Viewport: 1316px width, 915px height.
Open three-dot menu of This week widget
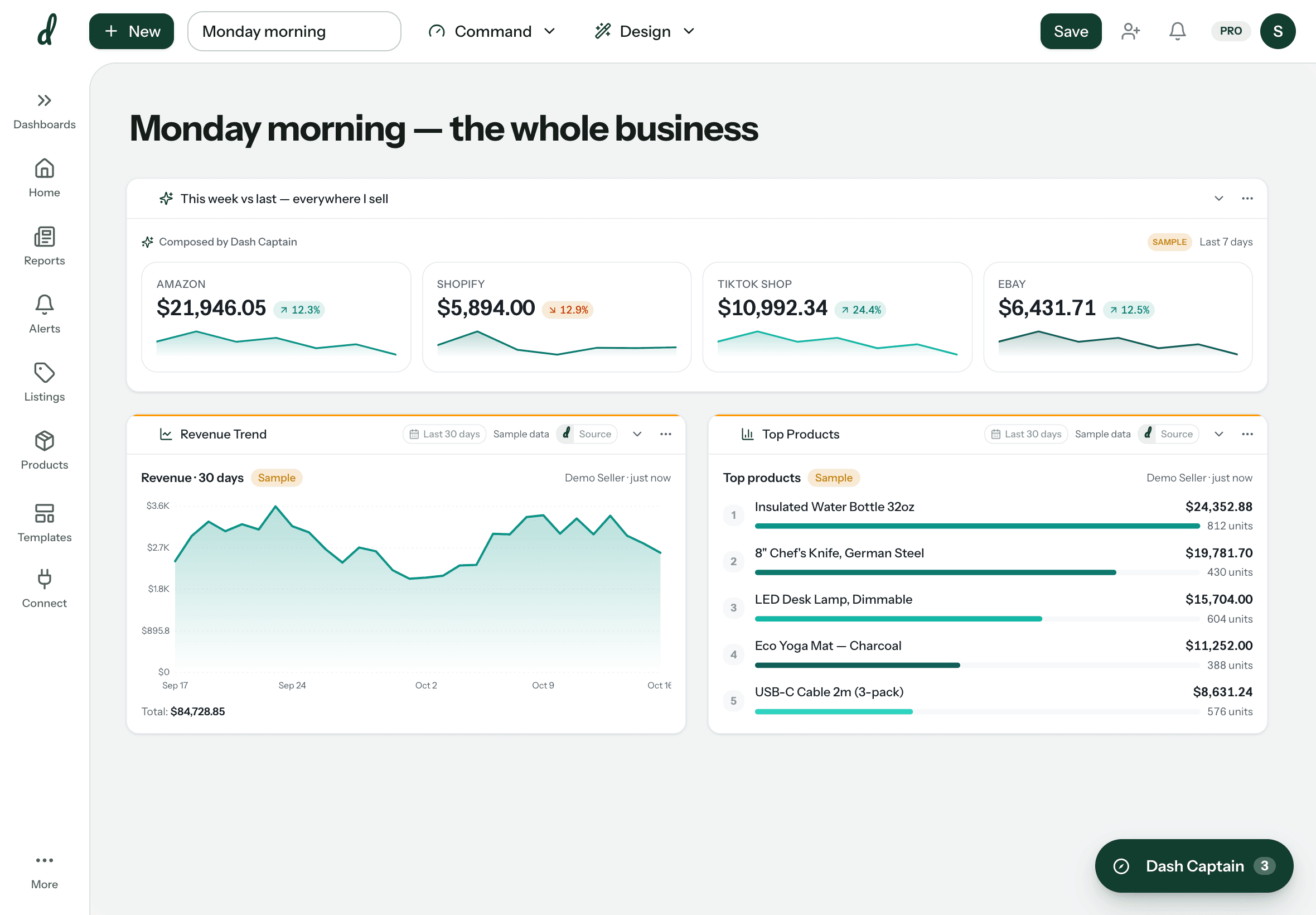point(1247,199)
